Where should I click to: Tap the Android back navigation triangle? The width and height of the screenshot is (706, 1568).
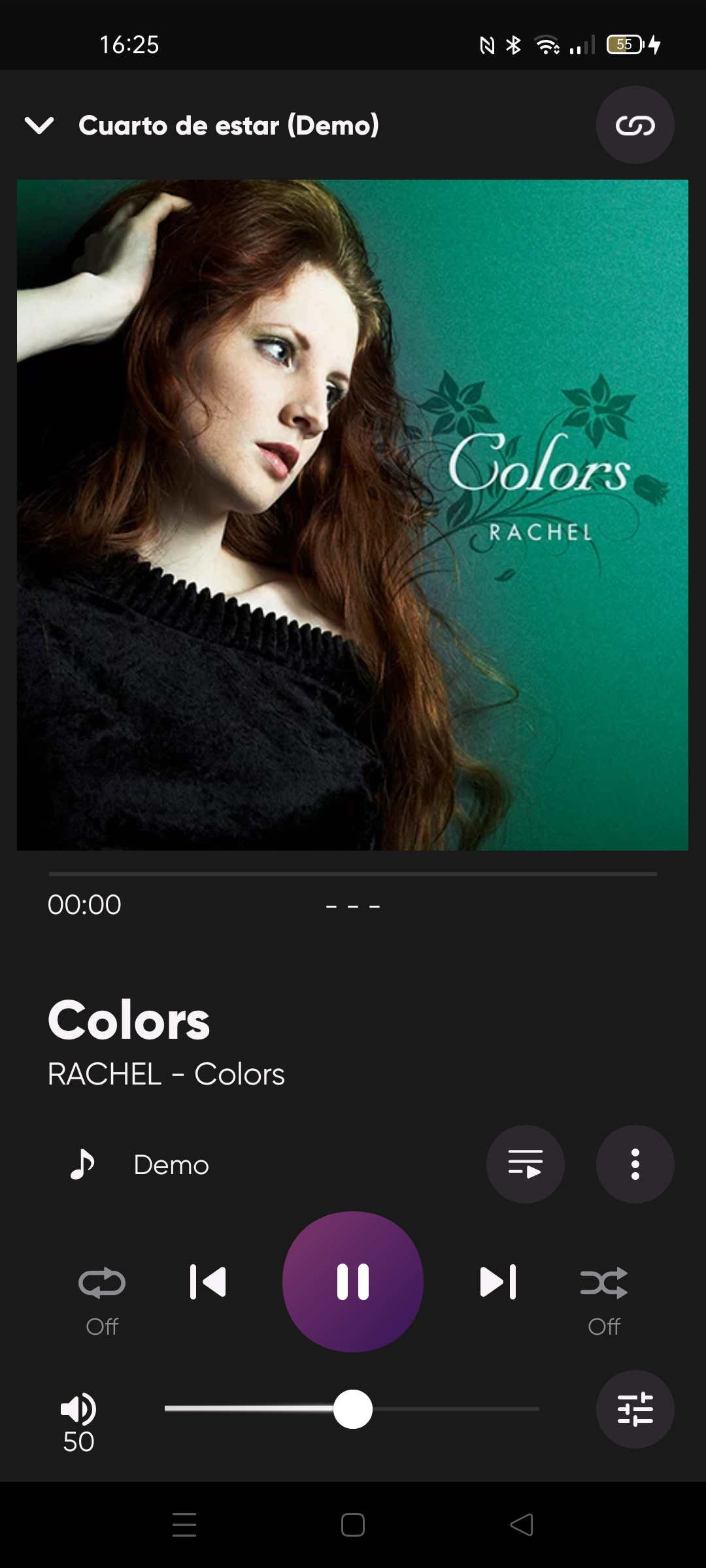[522, 1525]
